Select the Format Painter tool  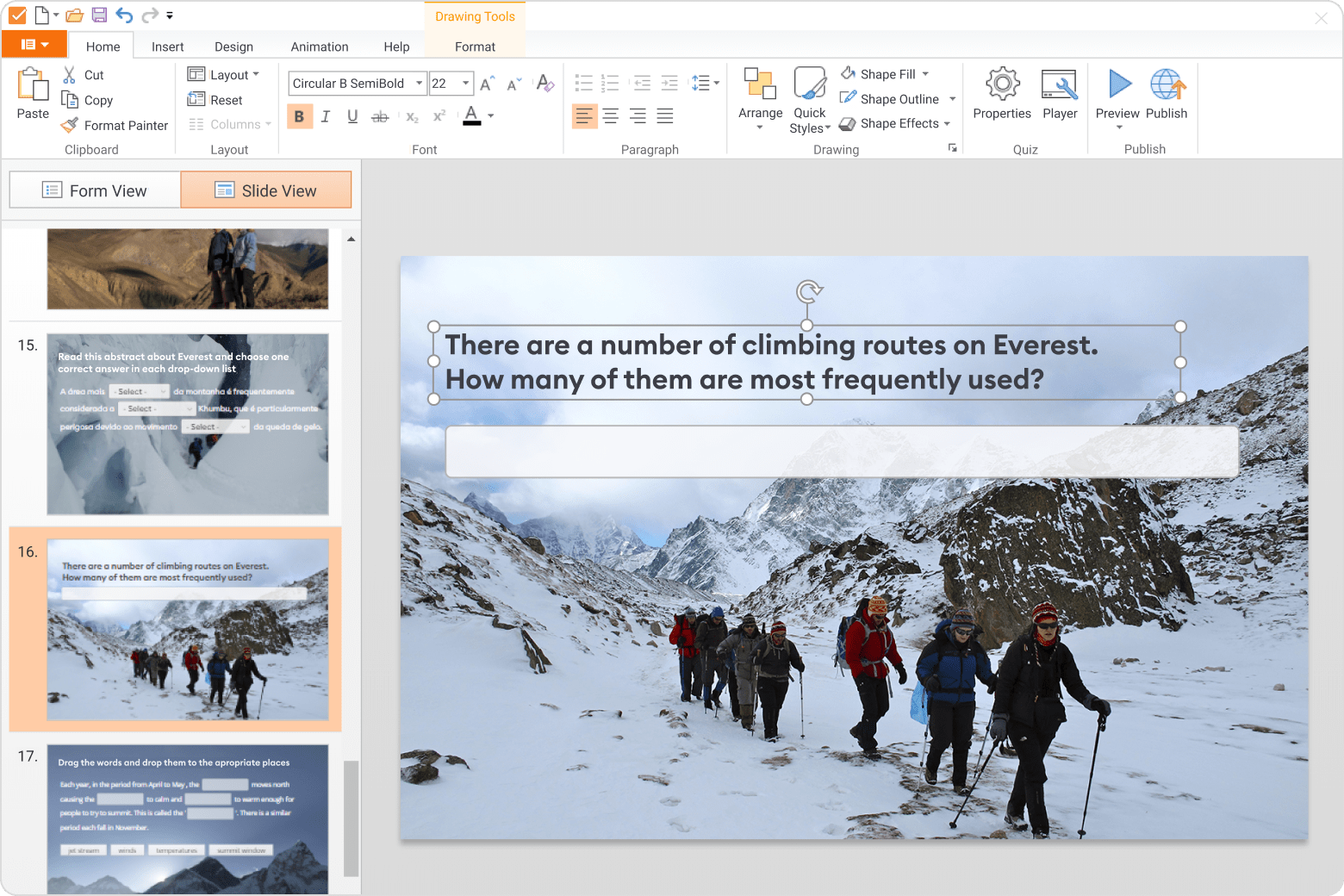click(x=115, y=125)
